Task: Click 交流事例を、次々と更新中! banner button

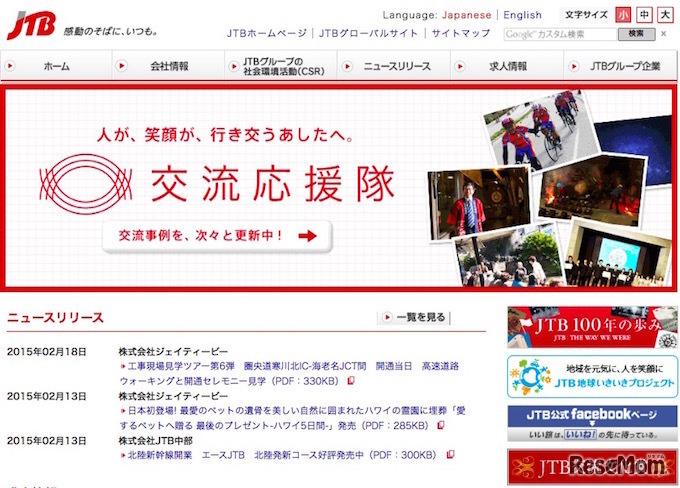Action: pos(217,236)
